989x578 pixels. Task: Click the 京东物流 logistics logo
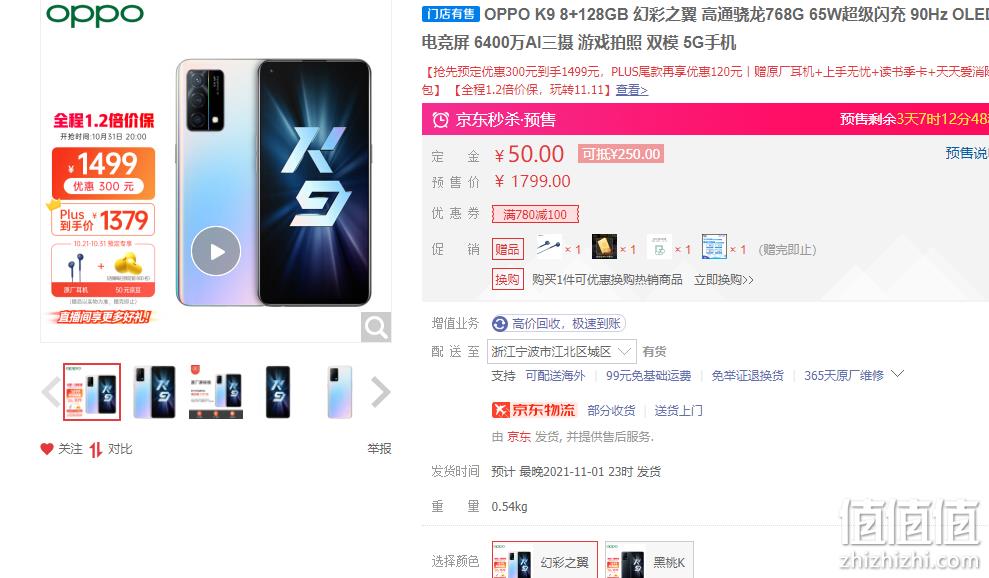pyautogui.click(x=533, y=410)
